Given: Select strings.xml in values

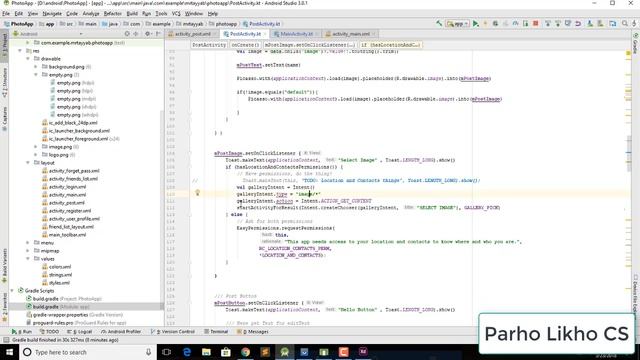Looking at the screenshot, I should pyautogui.click(x=57, y=275).
